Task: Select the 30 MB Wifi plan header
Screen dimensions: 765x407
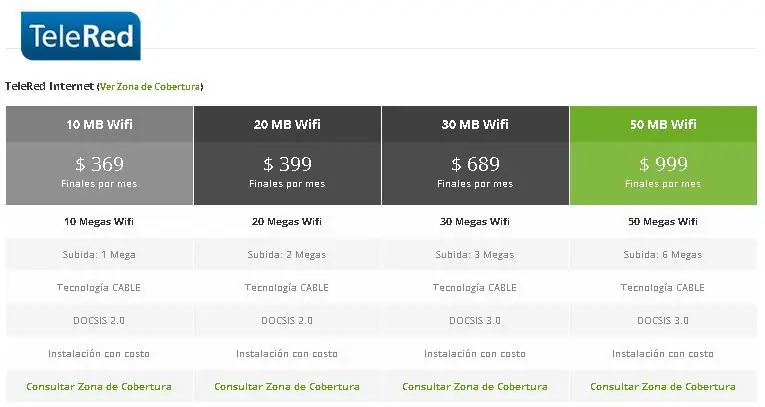Action: [475, 124]
